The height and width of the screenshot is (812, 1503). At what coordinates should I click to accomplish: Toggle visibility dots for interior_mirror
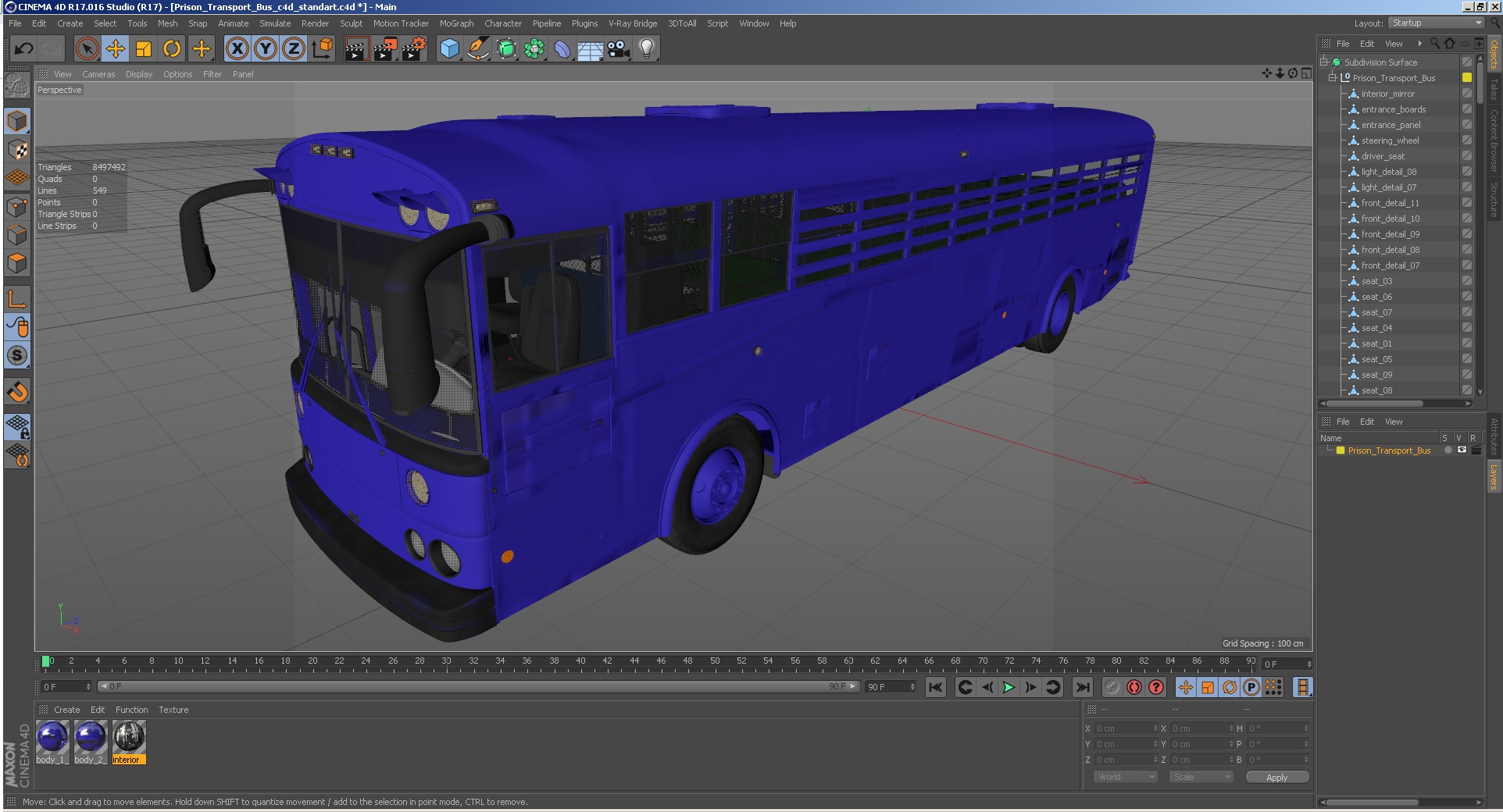point(1466,94)
